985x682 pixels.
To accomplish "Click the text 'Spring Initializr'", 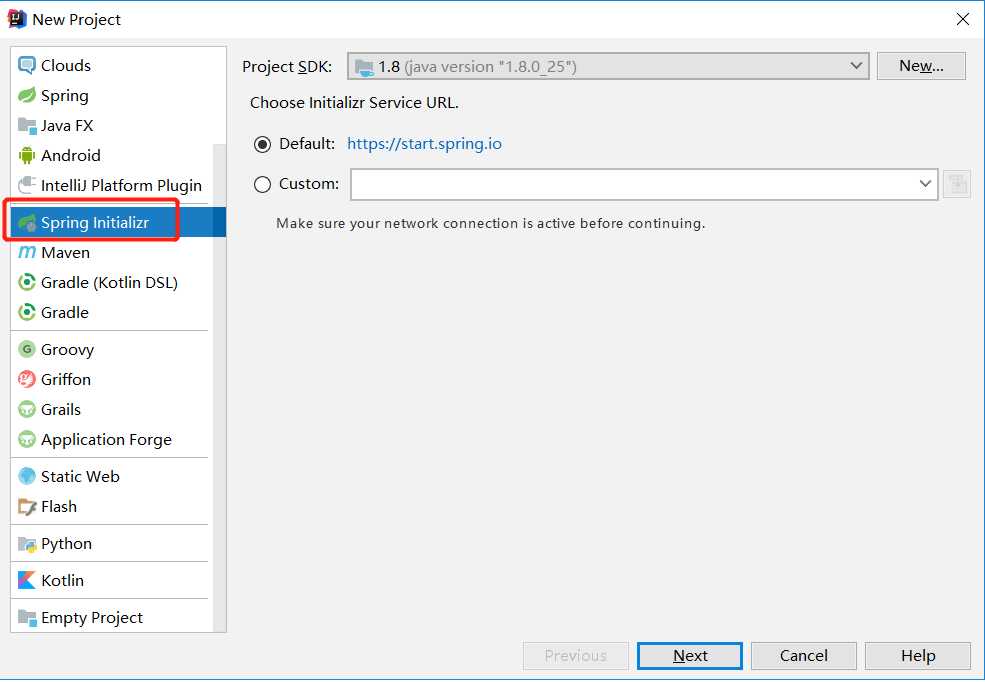I will (x=95, y=222).
